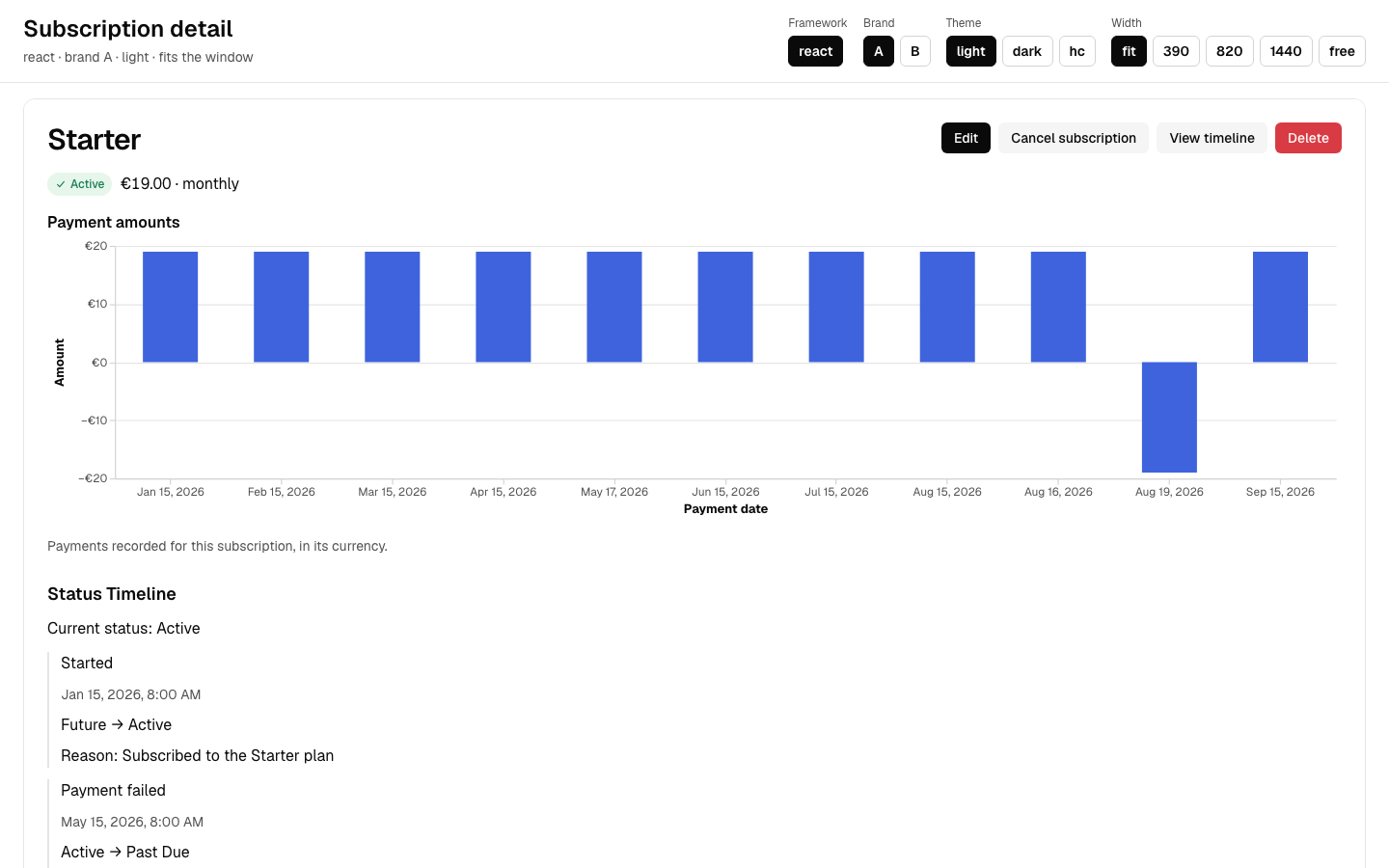
Task: Choose the light theme
Action: coord(971,51)
